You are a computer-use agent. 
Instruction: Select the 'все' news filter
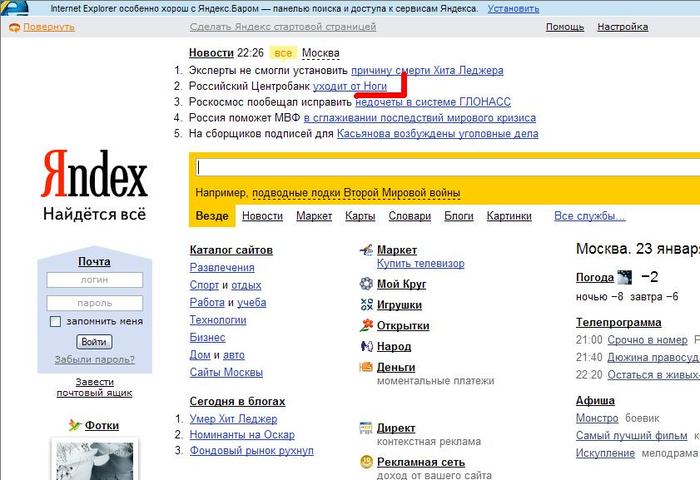[283, 53]
